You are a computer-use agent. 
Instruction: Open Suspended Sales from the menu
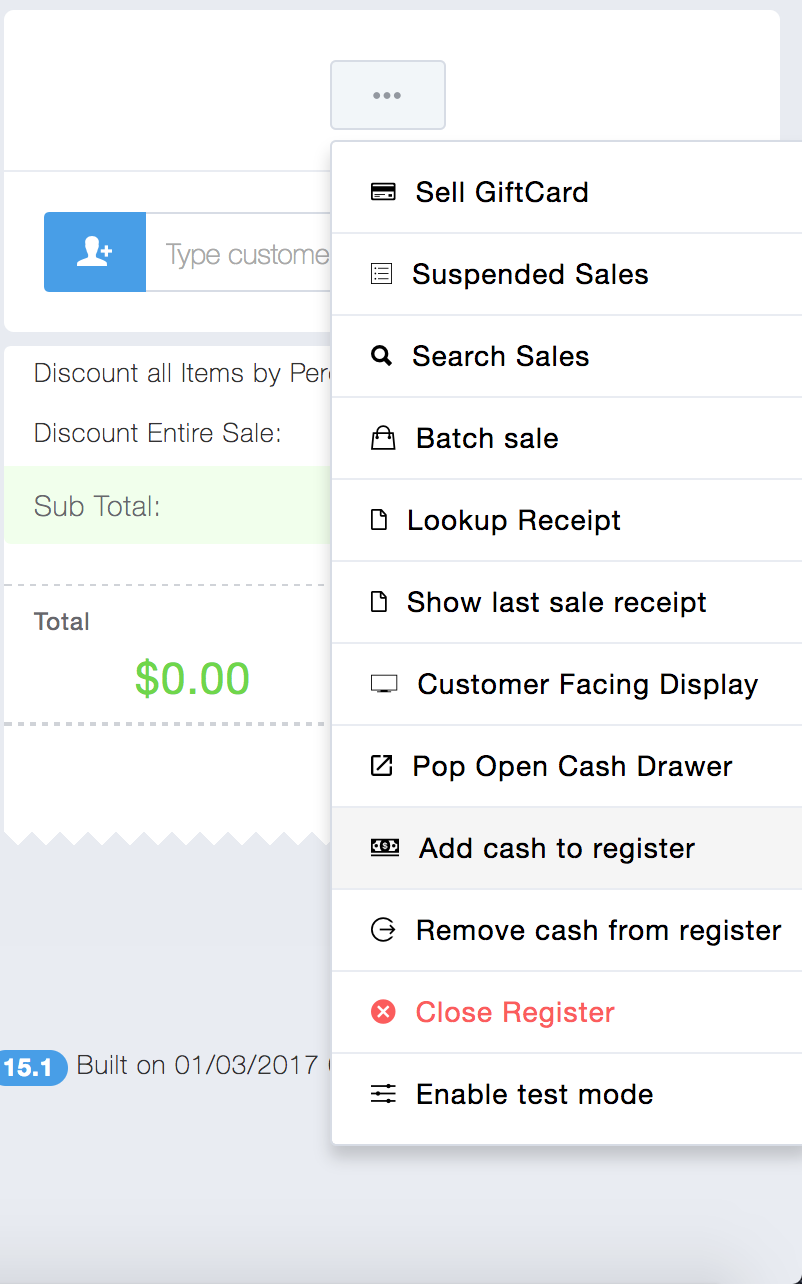[530, 274]
